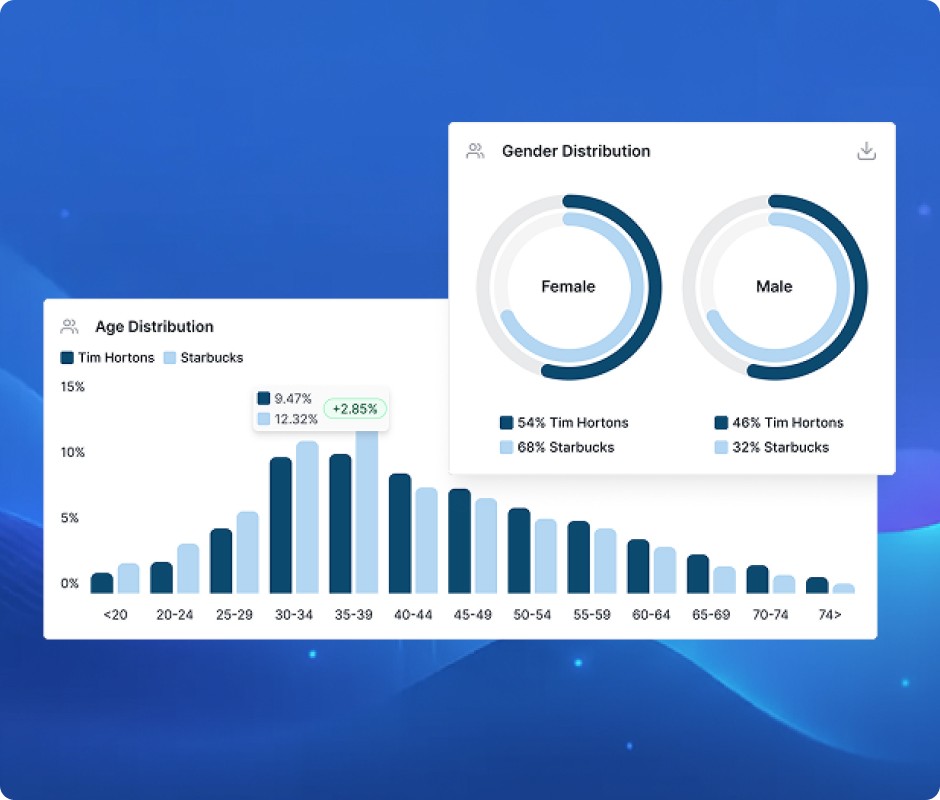The width and height of the screenshot is (940, 800).
Task: Click the 25-29 age axis label
Action: (234, 615)
